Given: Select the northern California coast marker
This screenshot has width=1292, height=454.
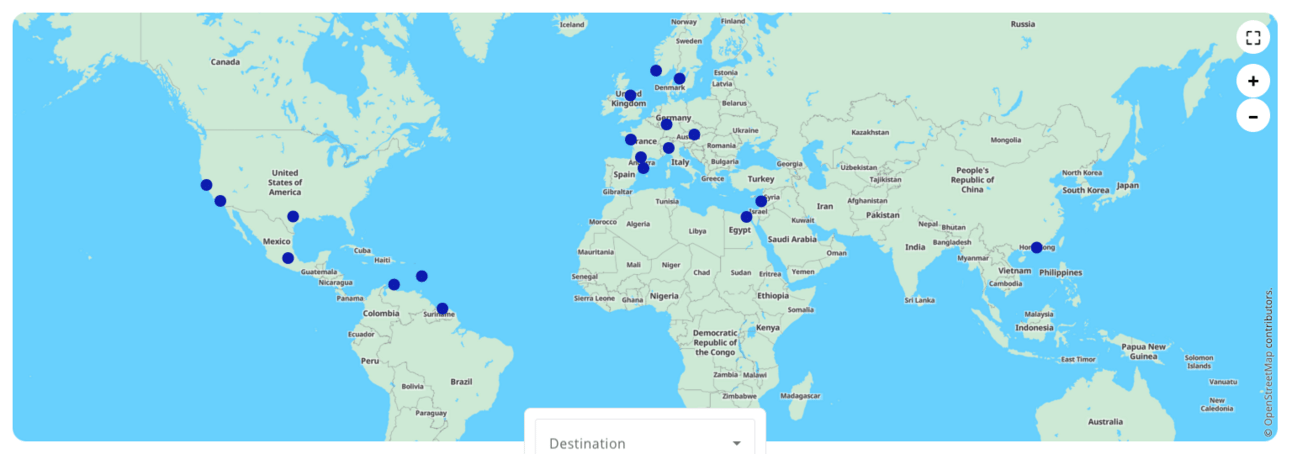Looking at the screenshot, I should (x=206, y=185).
